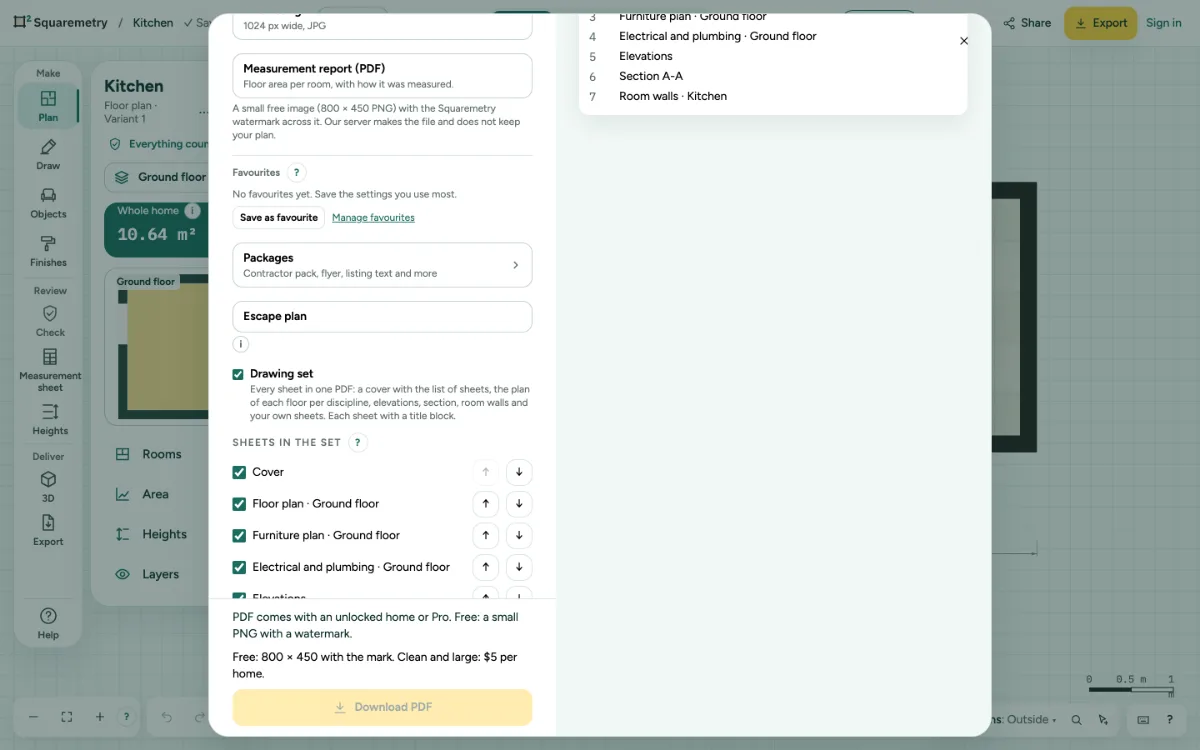Open the Help button in the sidebar
The height and width of the screenshot is (750, 1200).
pyautogui.click(x=48, y=622)
